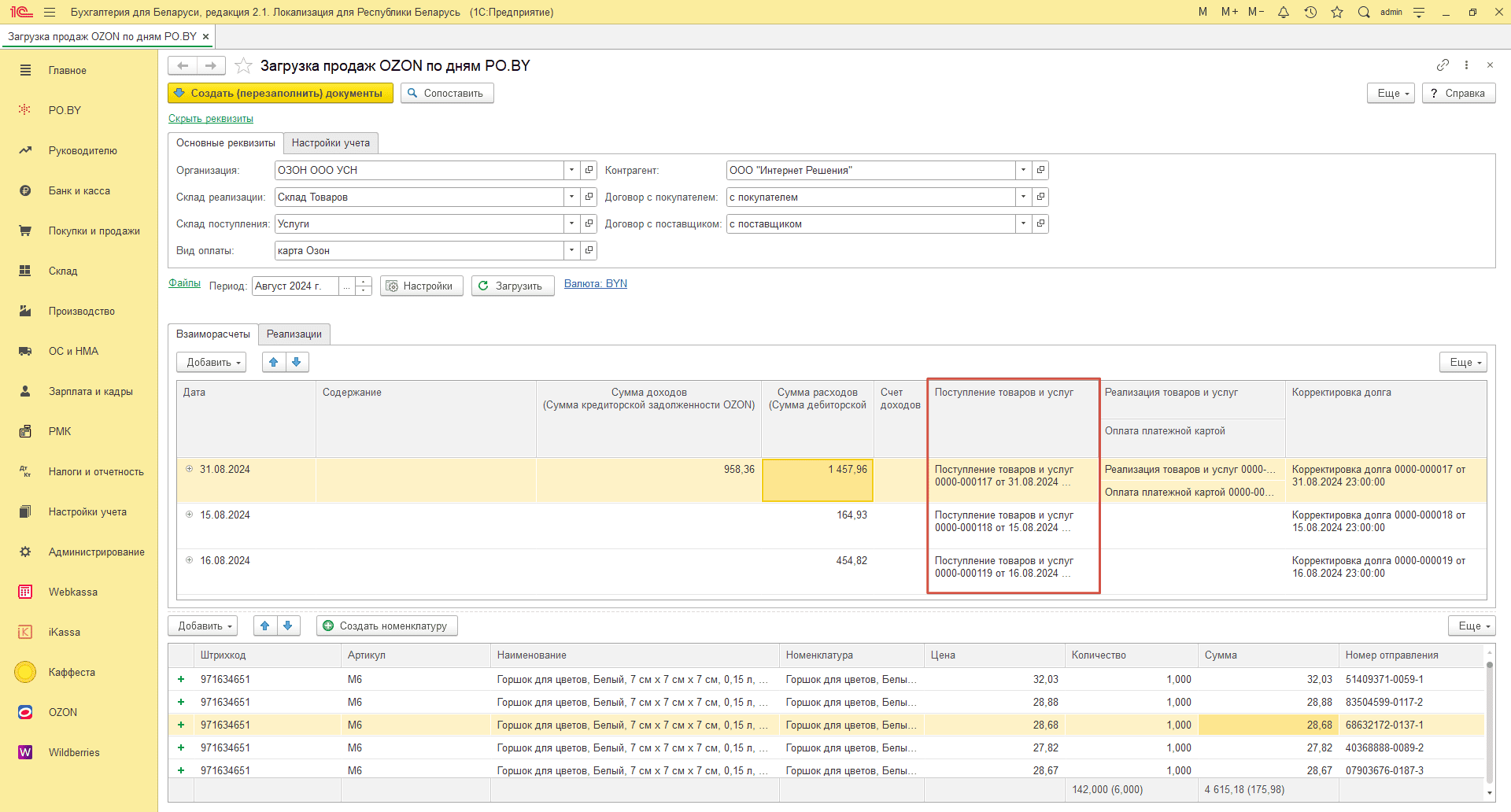Open notifications bell icon
The image size is (1511, 812).
(1284, 12)
